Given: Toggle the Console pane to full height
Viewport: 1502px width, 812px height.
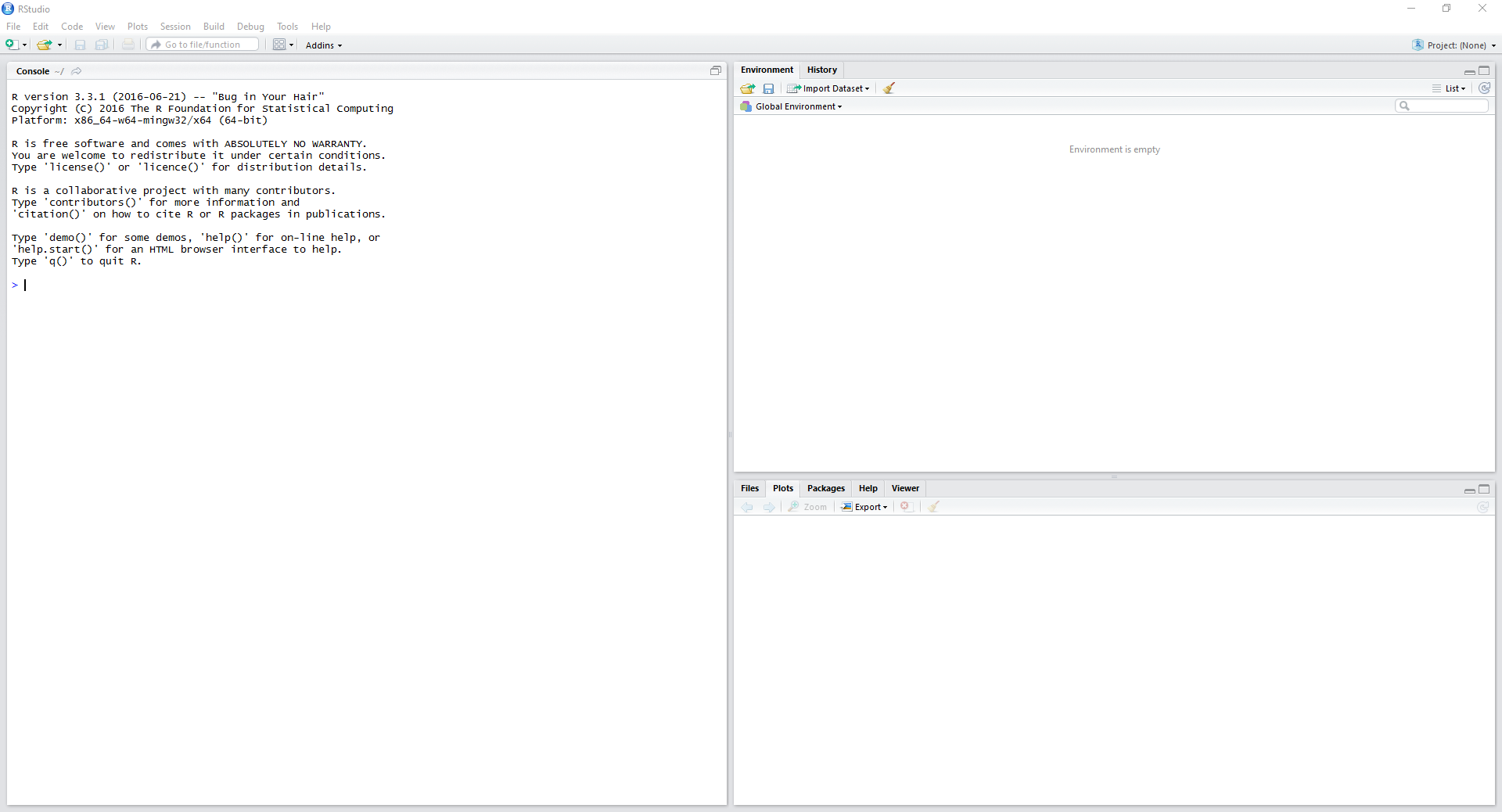Looking at the screenshot, I should tap(716, 70).
